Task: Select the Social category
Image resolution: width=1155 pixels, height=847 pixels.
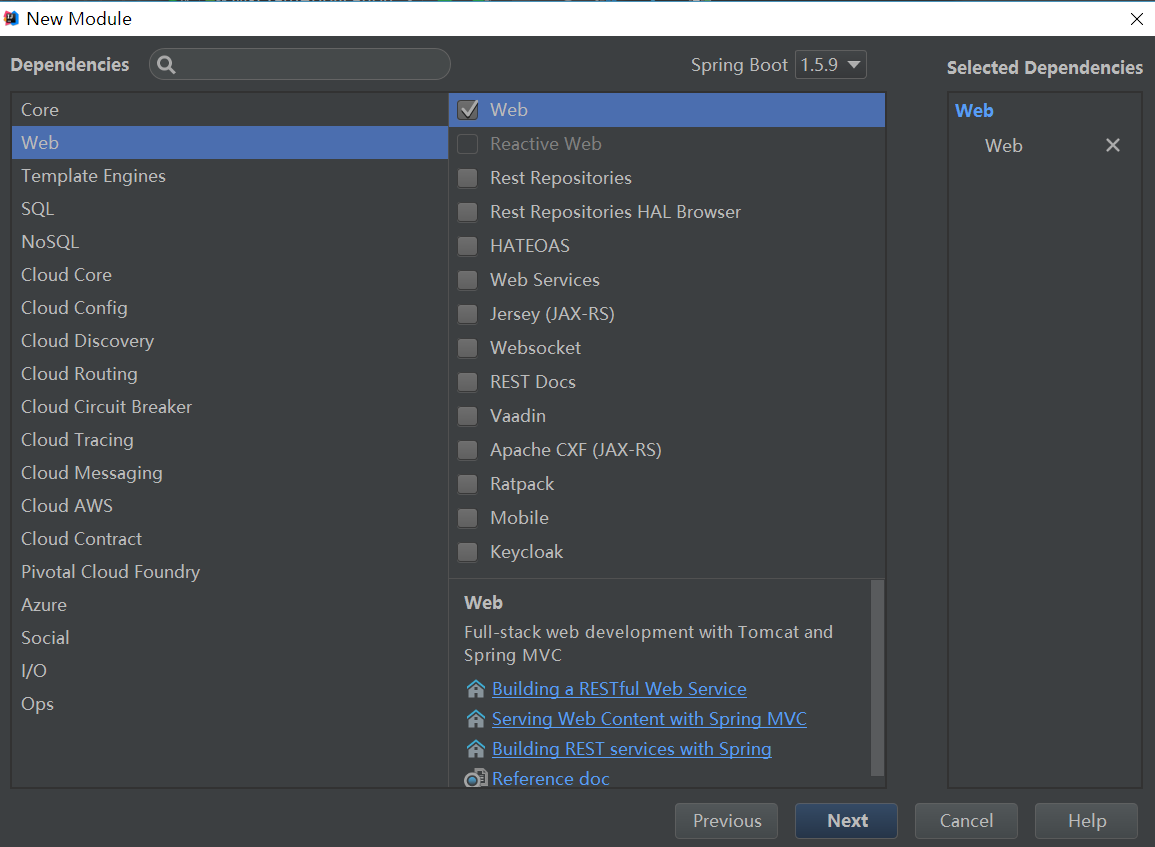Action: click(230, 638)
